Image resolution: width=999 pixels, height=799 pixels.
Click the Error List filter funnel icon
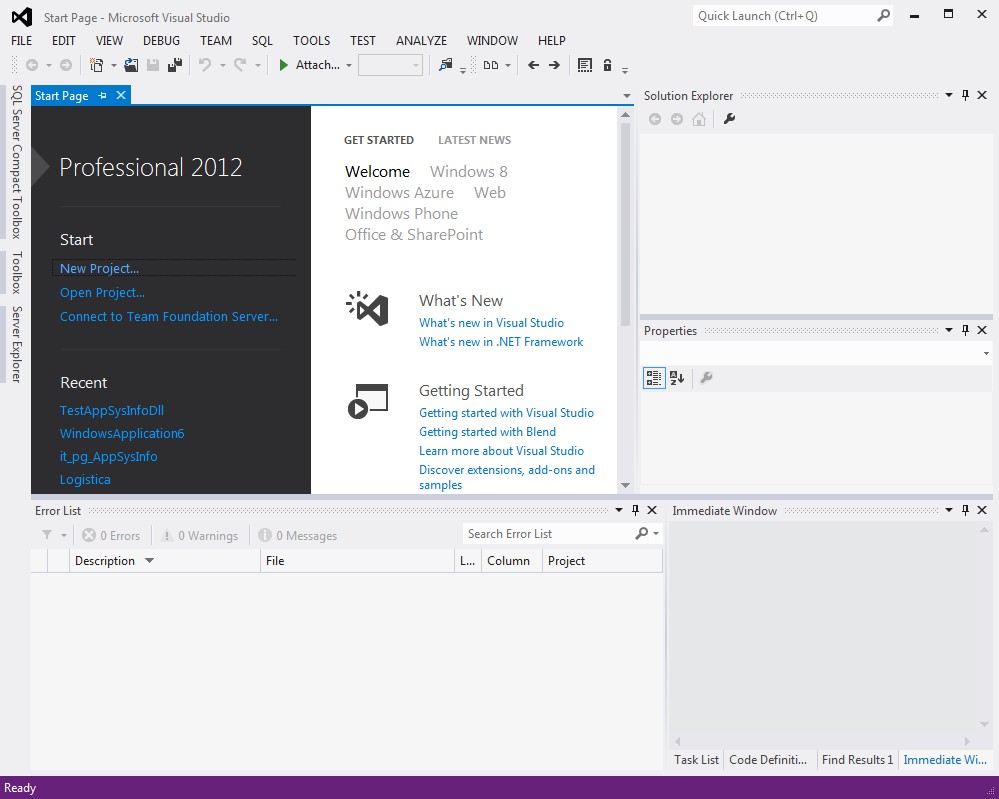tap(47, 535)
